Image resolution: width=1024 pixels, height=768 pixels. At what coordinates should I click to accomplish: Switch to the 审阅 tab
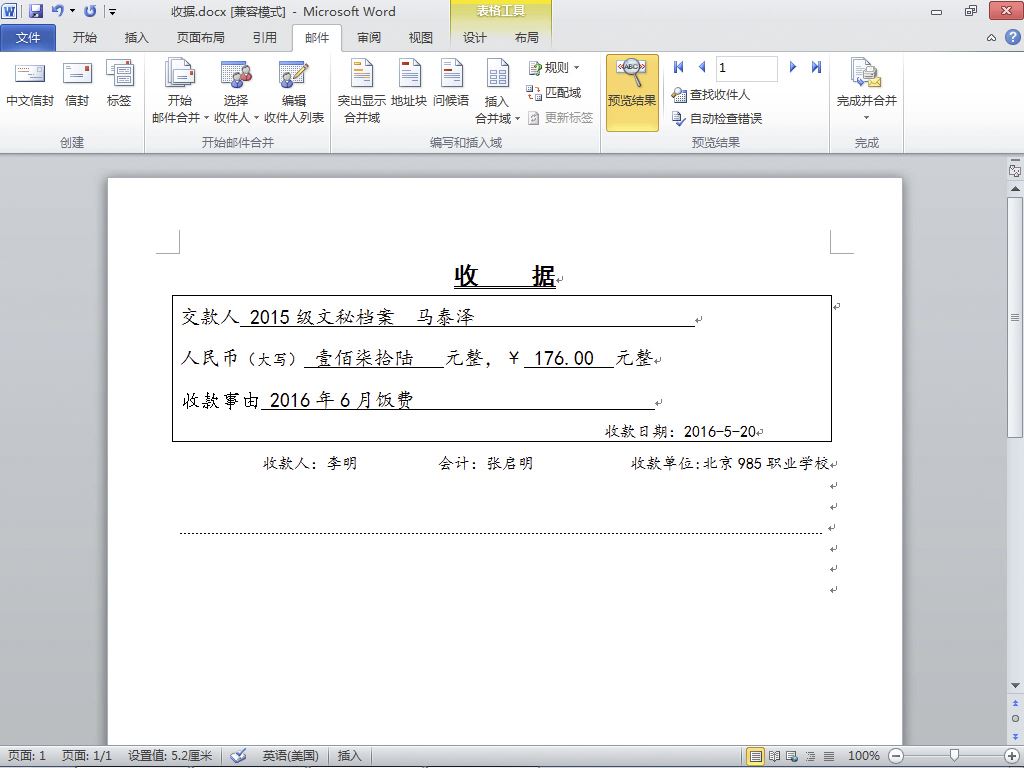tap(368, 38)
